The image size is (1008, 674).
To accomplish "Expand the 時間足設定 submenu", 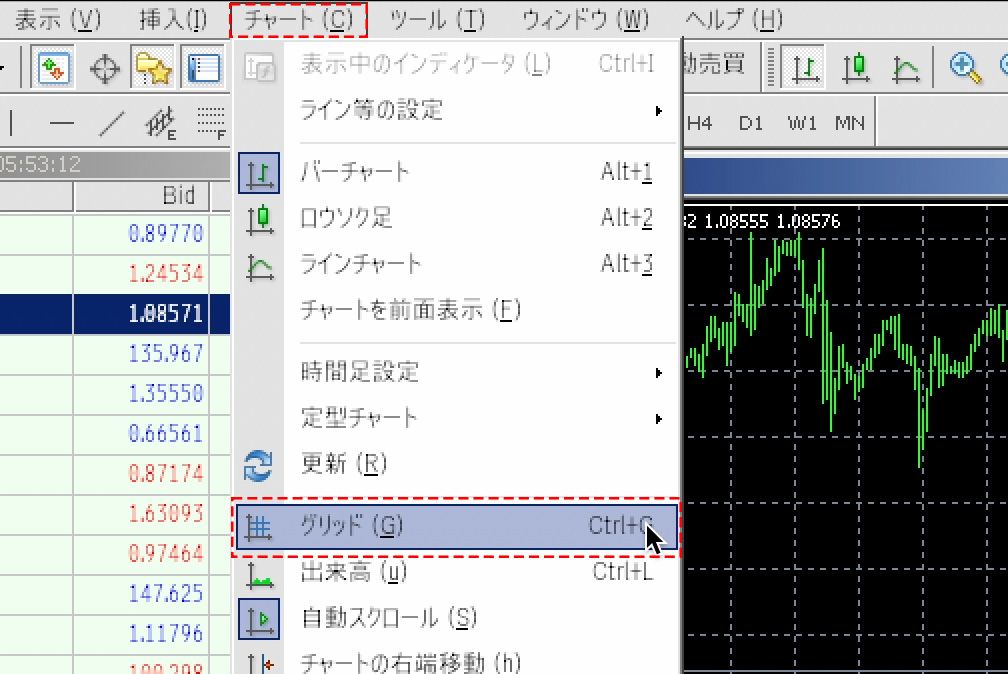I will coord(455,373).
